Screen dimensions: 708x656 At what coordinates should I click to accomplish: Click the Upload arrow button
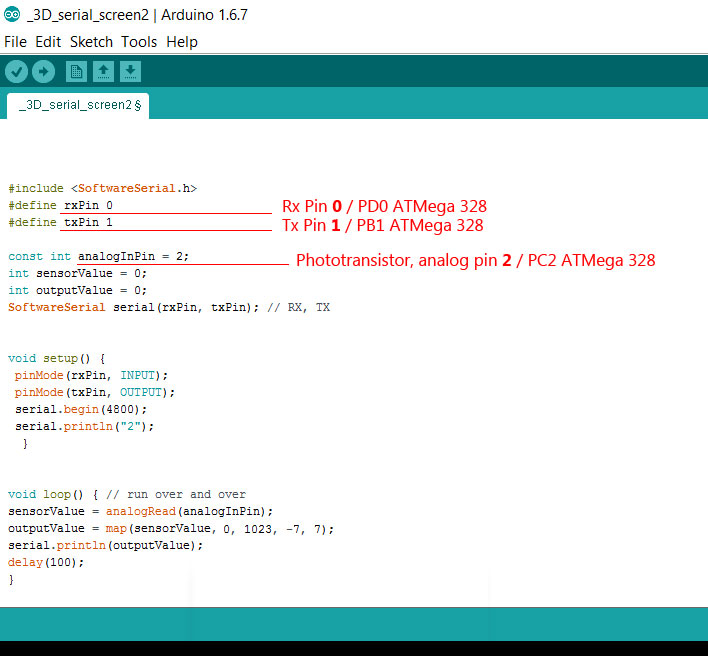pos(43,71)
